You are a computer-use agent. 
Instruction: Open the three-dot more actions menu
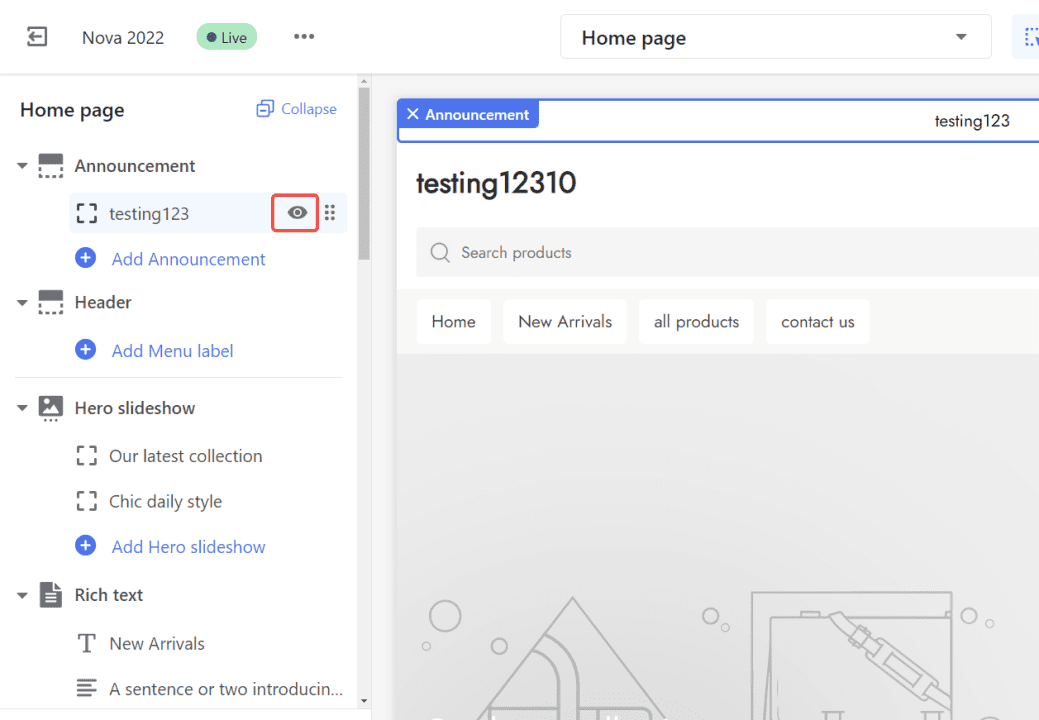[304, 36]
